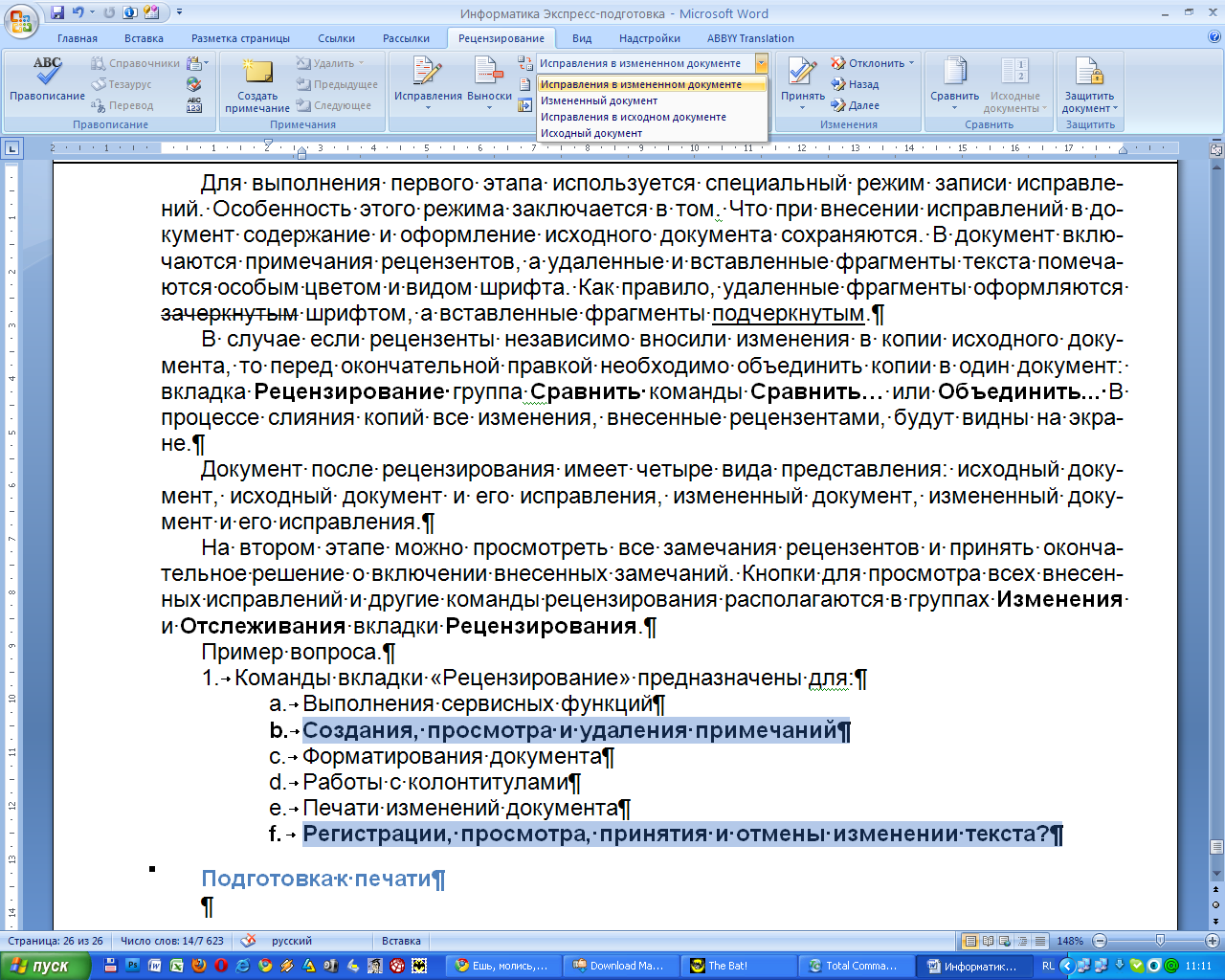Expand the Защитить документ dropdown
Image resolution: width=1225 pixels, height=980 pixels.
click(x=1115, y=108)
